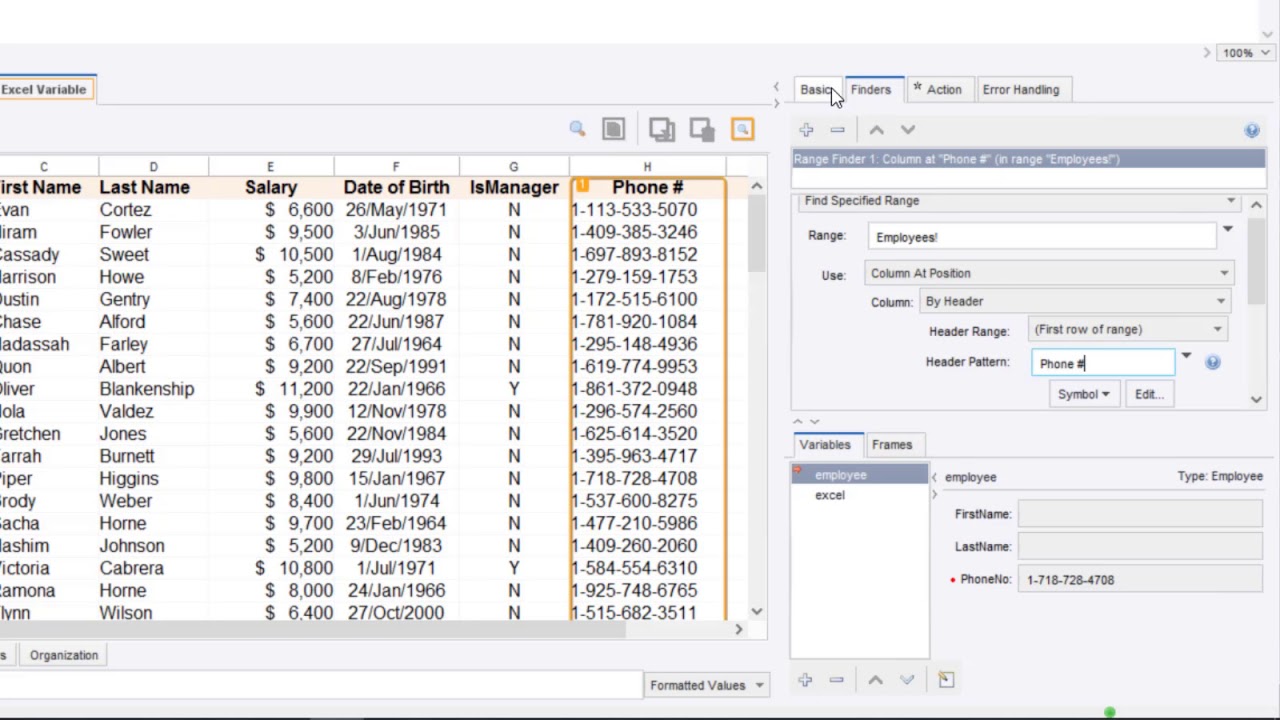Select the Variables tab
The height and width of the screenshot is (720, 1280).
point(825,444)
